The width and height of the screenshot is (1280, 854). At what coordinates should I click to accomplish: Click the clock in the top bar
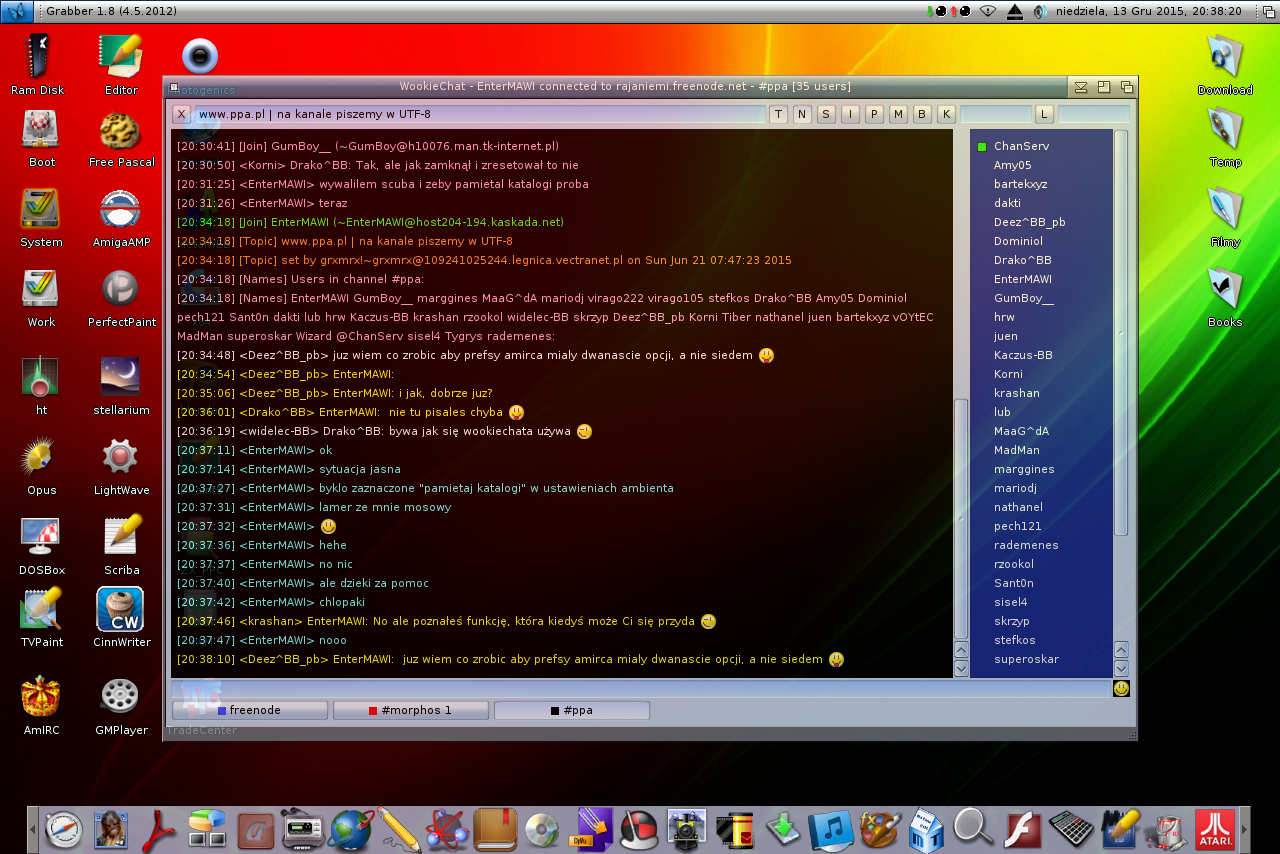1149,11
